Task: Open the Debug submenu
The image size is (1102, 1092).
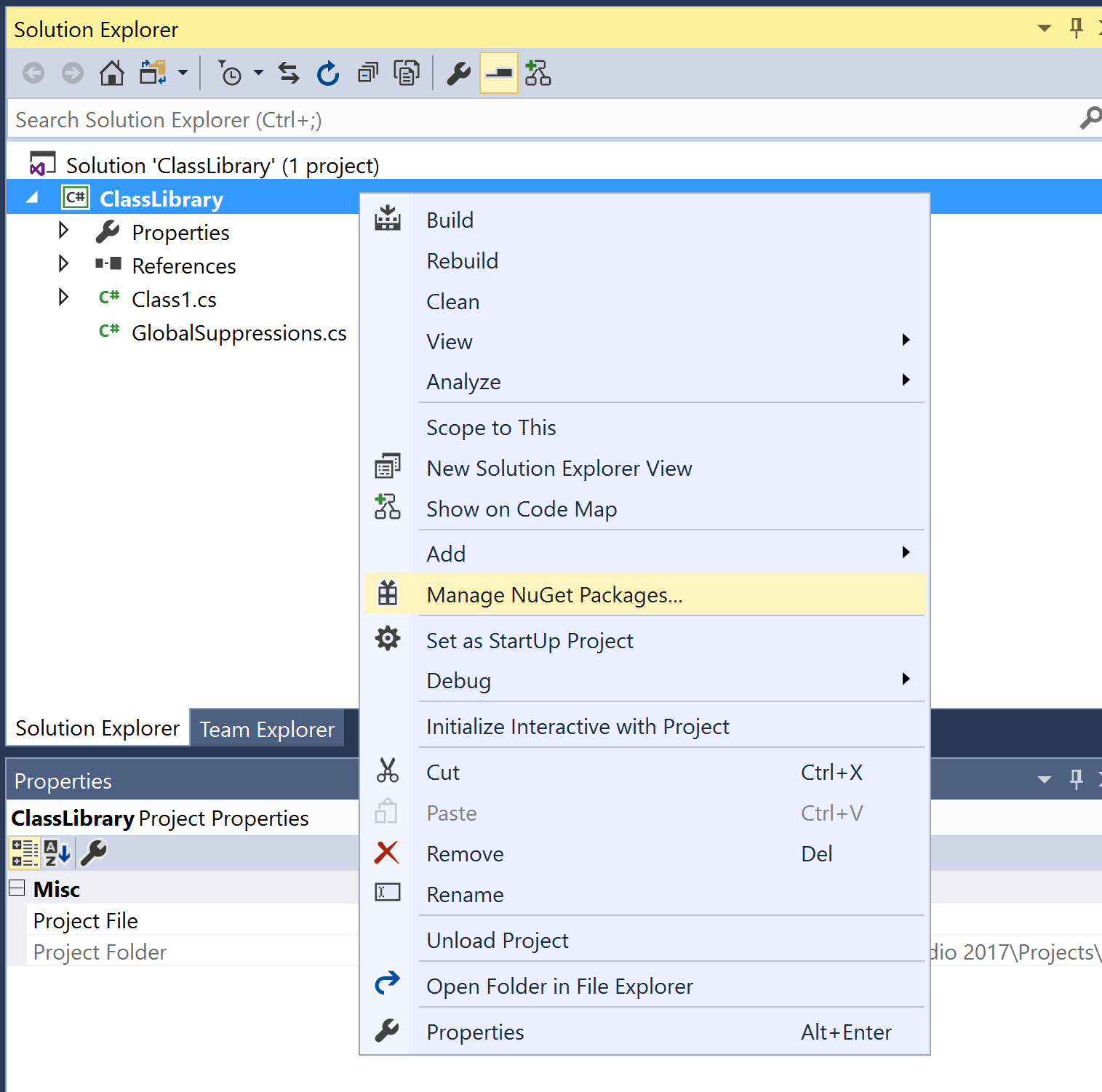Action: click(645, 680)
